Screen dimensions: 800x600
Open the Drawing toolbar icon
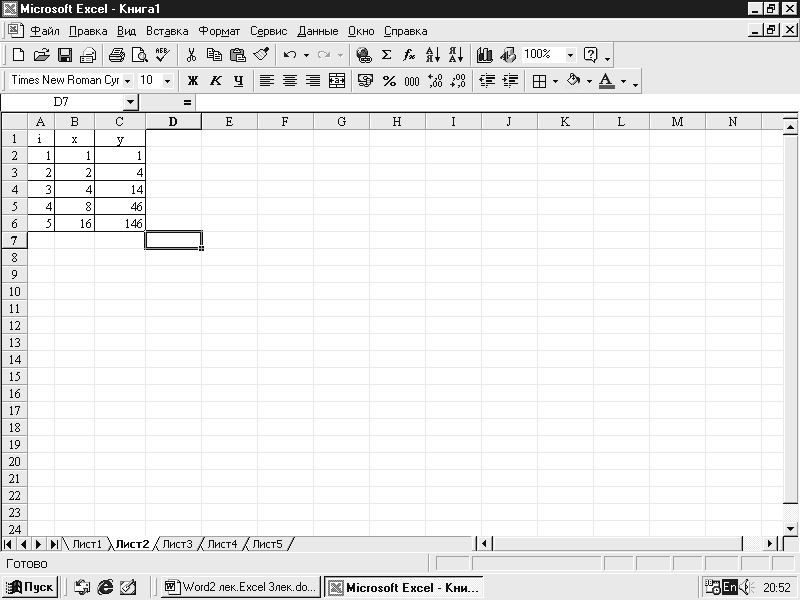coord(508,55)
